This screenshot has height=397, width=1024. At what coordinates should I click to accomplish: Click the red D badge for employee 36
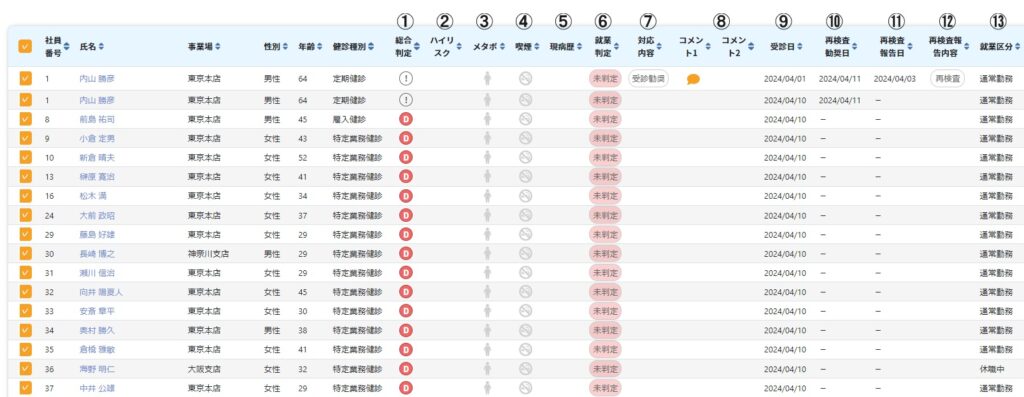tap(406, 369)
